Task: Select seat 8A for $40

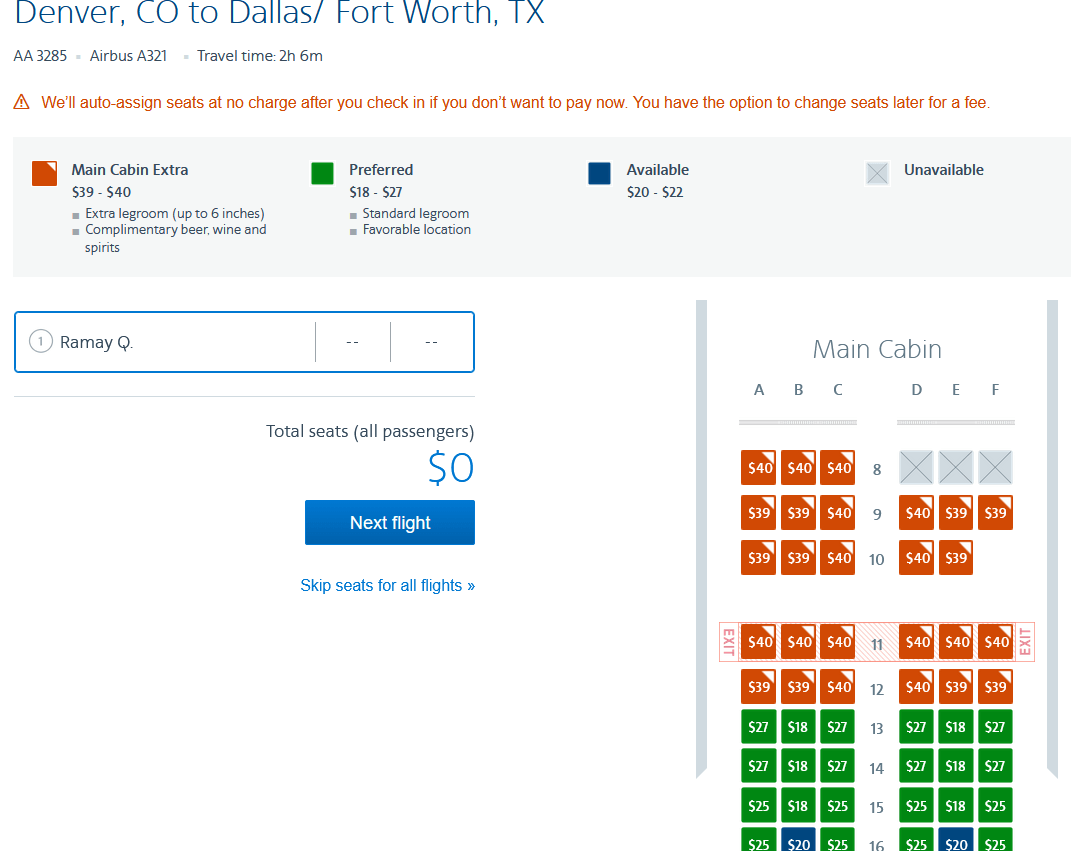Action: coord(758,468)
